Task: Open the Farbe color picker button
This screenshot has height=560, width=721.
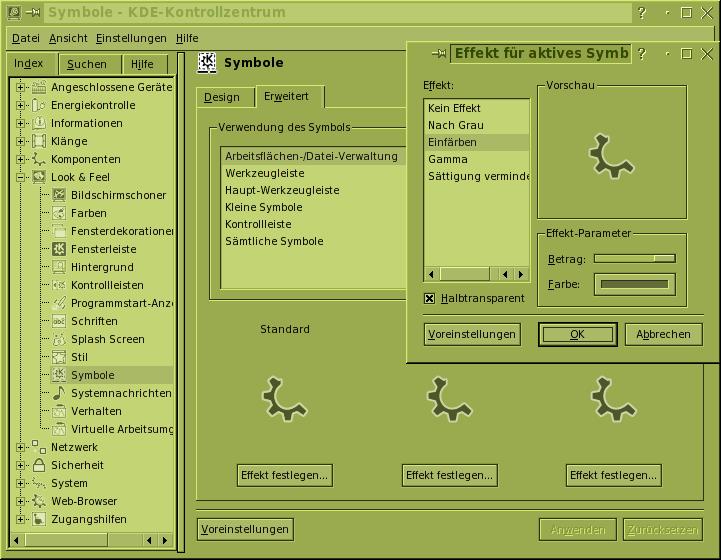Action: pos(635,284)
